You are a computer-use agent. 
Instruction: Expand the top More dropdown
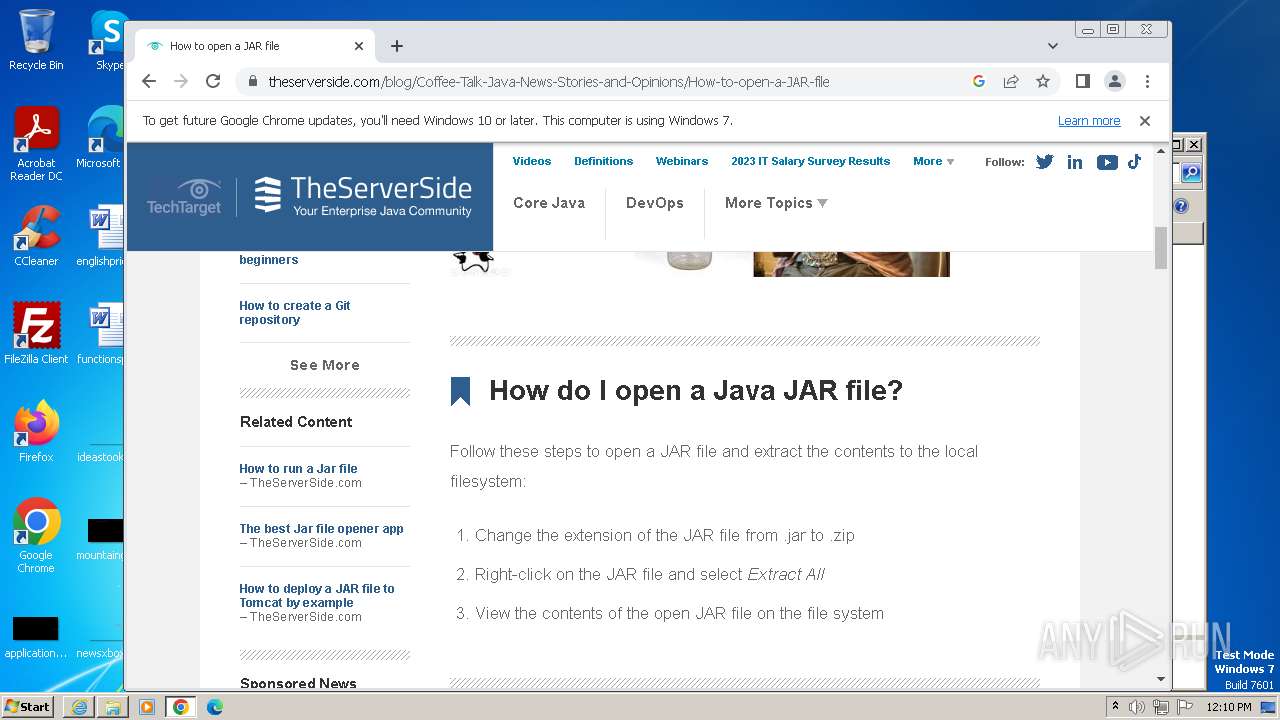tap(933, 161)
